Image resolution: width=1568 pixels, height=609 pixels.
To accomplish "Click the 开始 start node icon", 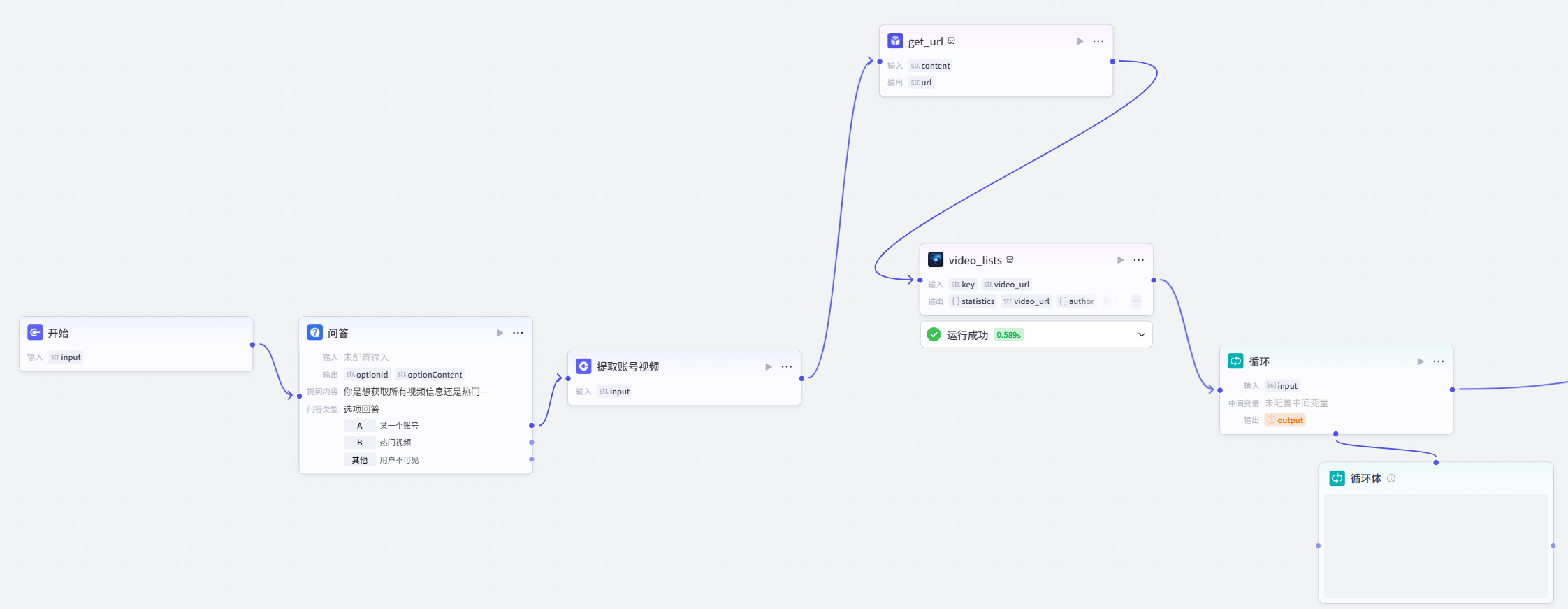I will tap(35, 333).
